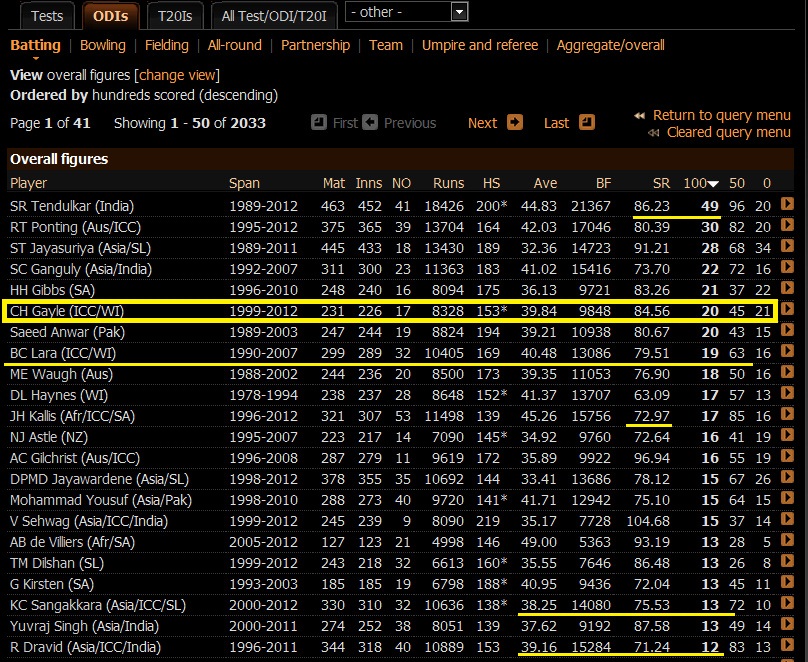Click the Next page link

pyautogui.click(x=482, y=123)
